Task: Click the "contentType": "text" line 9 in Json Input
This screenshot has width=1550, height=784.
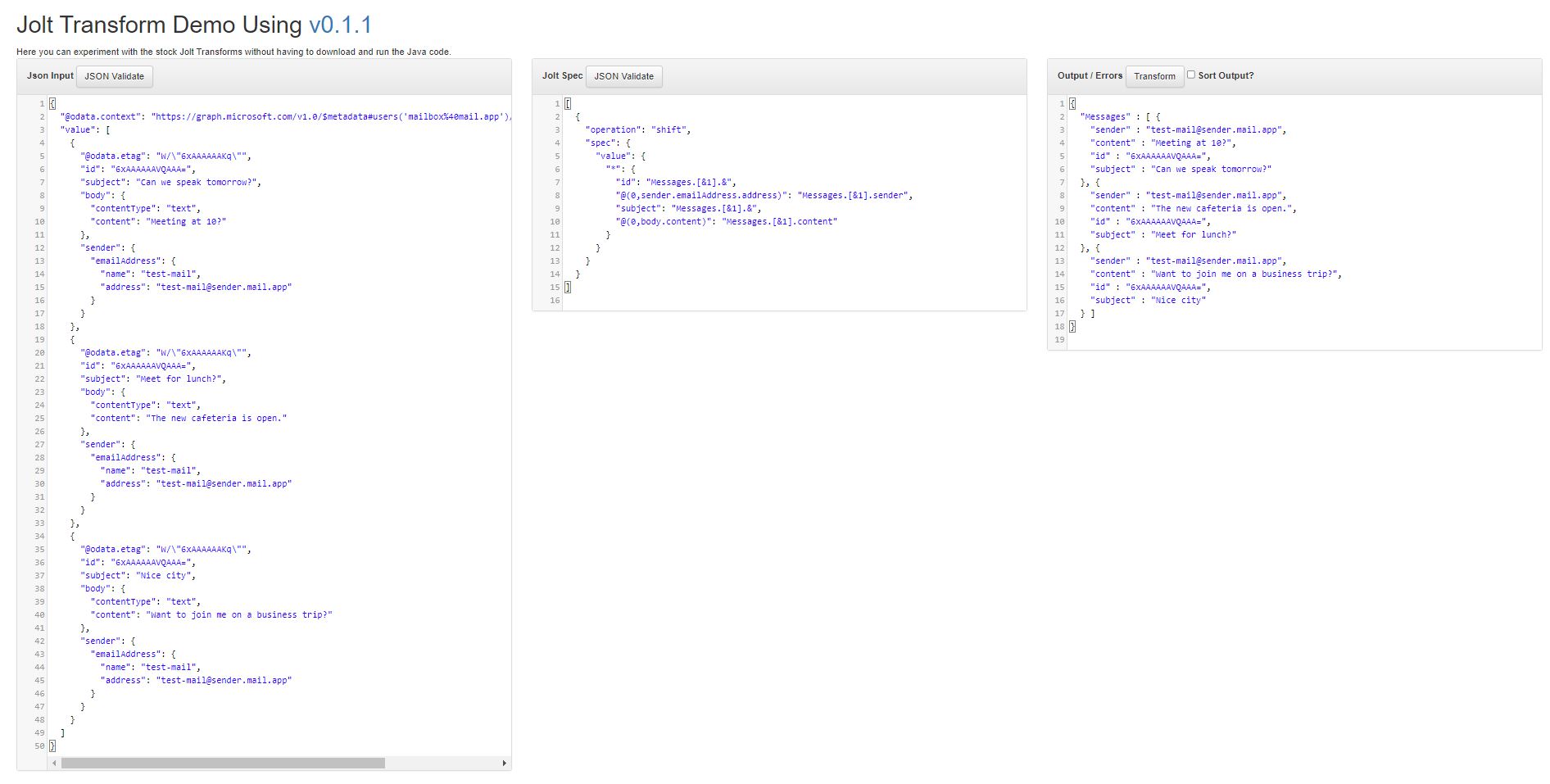Action: click(x=145, y=208)
